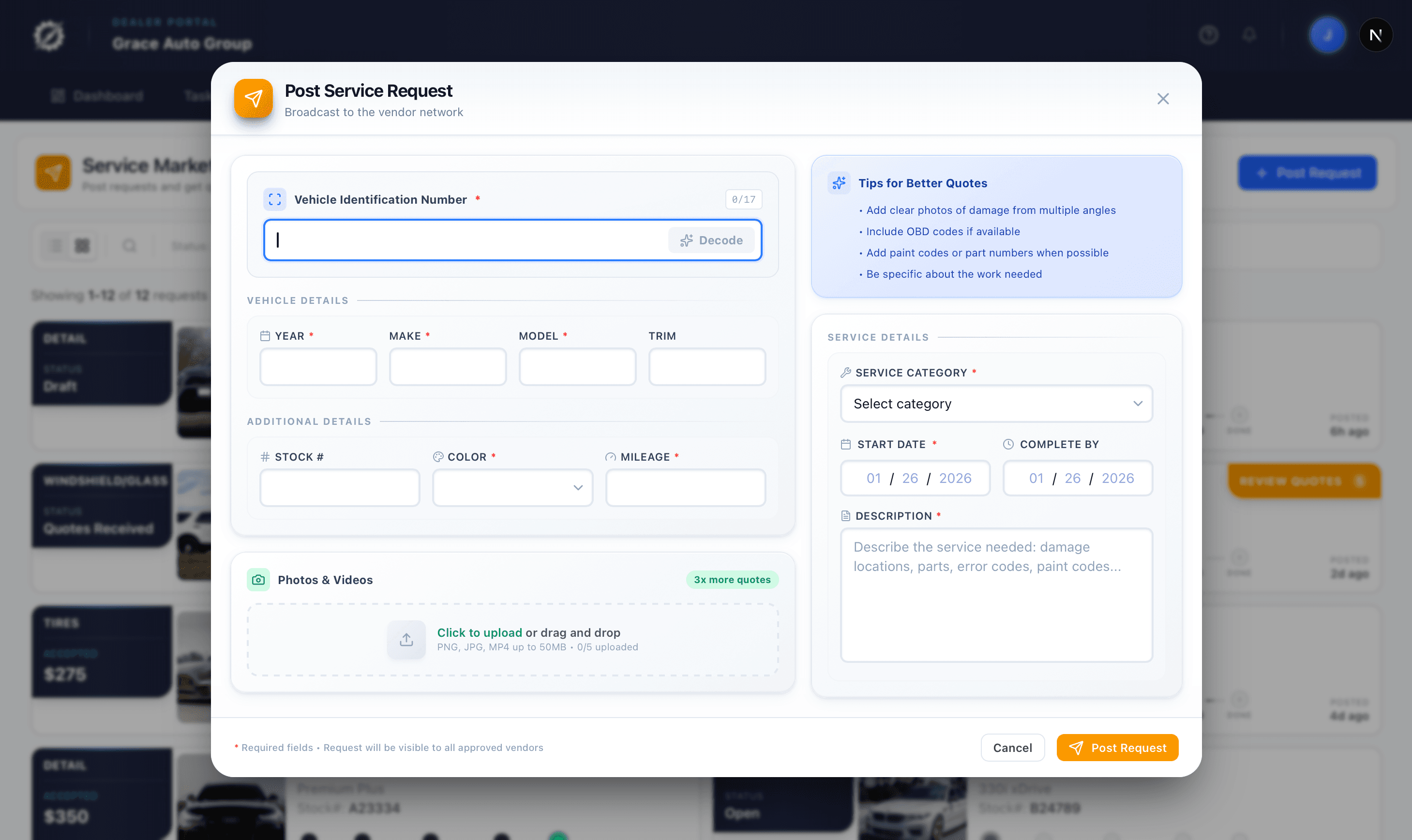Click the Cancel button
This screenshot has width=1412, height=840.
(1012, 748)
